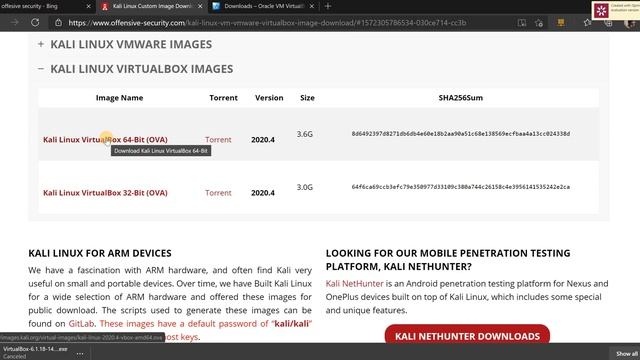The height and width of the screenshot is (360, 640).
Task: Click the canceled VirtualBox exe download item
Action: [x=35, y=352]
